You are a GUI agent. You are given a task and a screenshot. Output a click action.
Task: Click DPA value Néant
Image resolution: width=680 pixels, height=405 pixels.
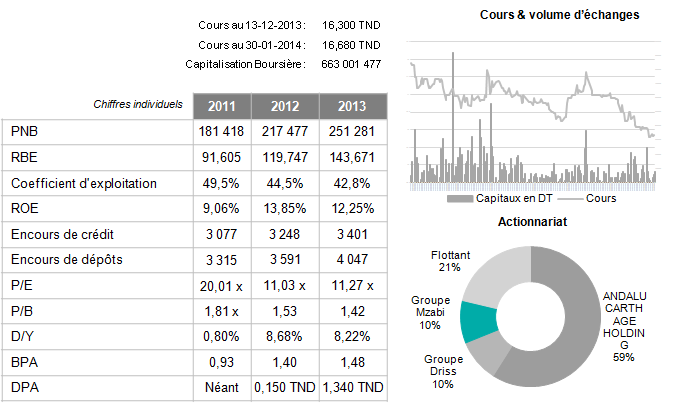click(222, 387)
